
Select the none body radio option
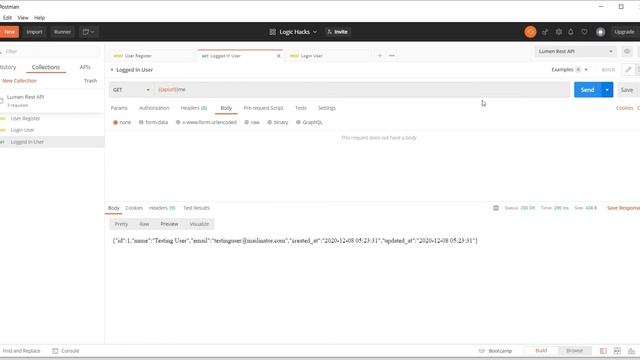coord(116,122)
